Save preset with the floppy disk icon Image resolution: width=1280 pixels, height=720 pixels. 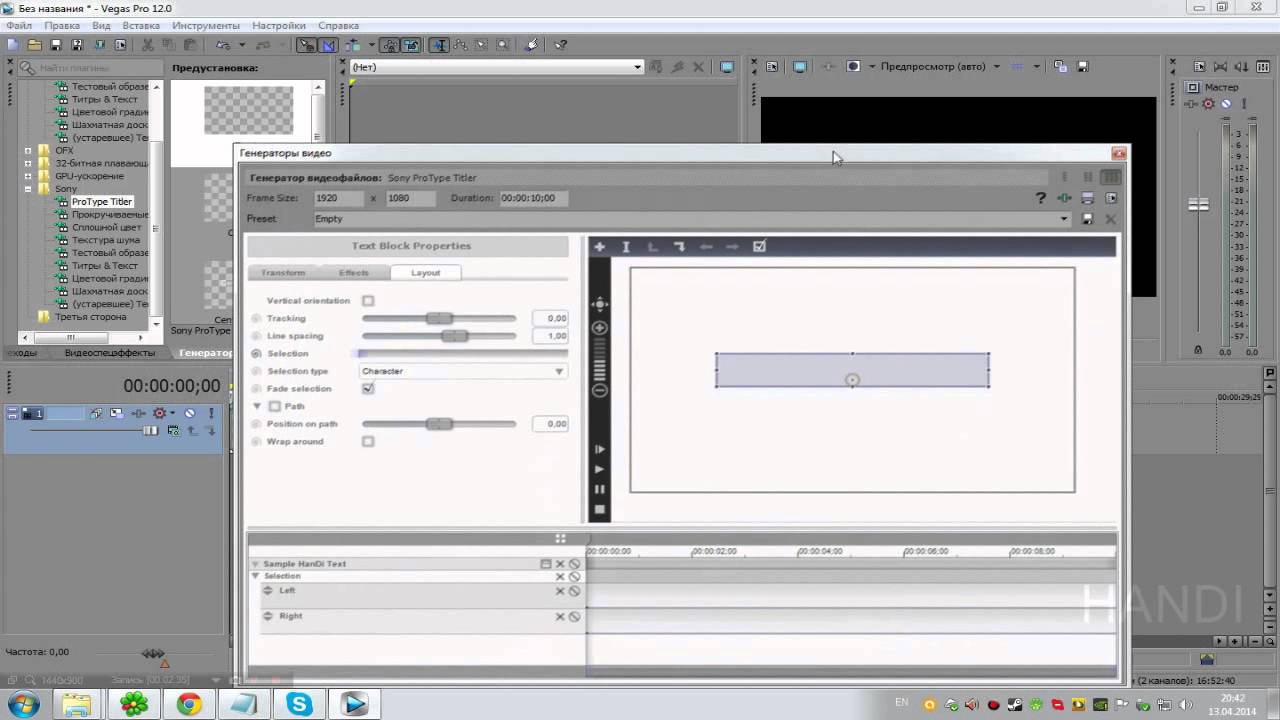click(x=1088, y=219)
